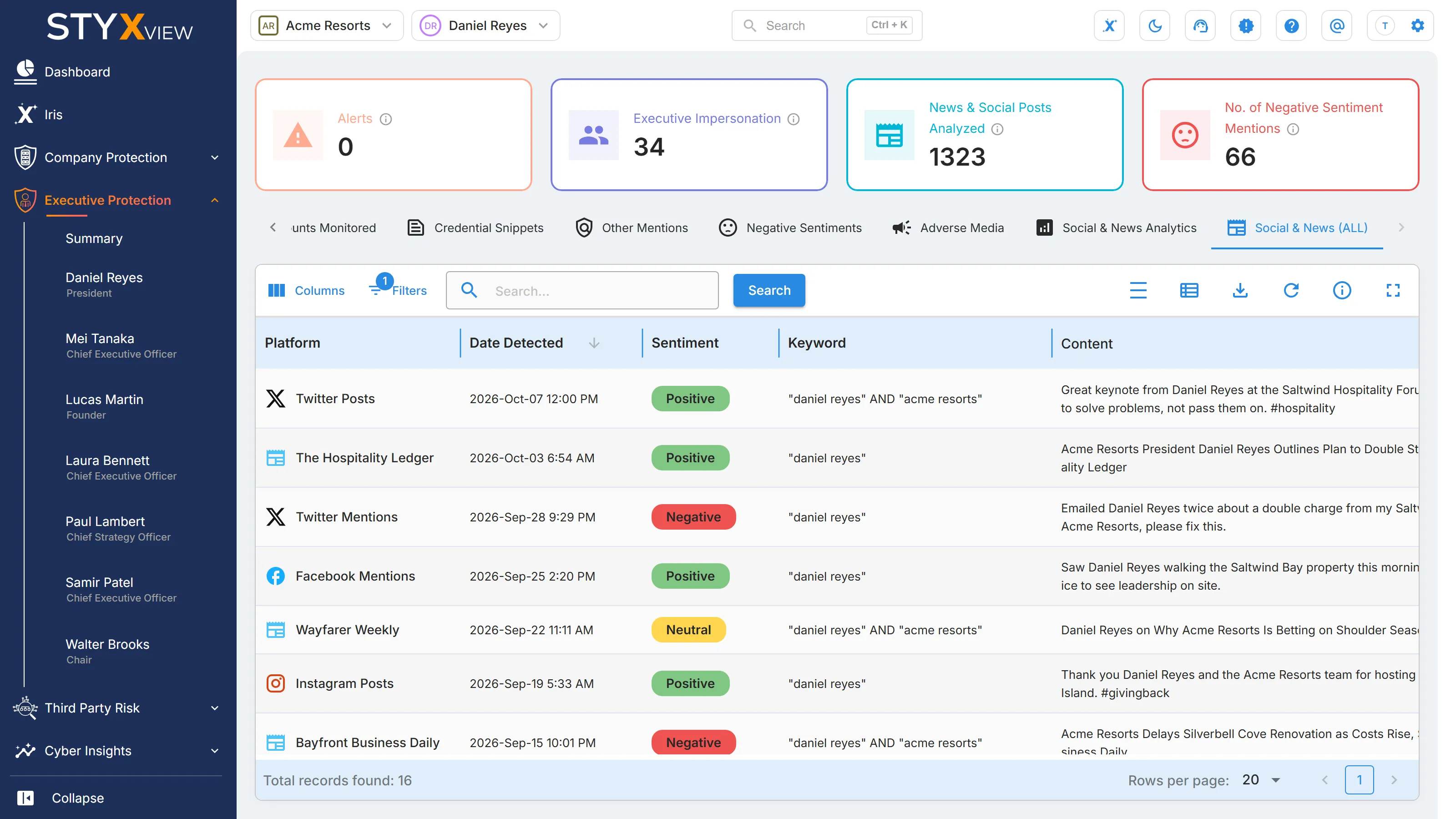Open Adverse Media tab

[948, 228]
